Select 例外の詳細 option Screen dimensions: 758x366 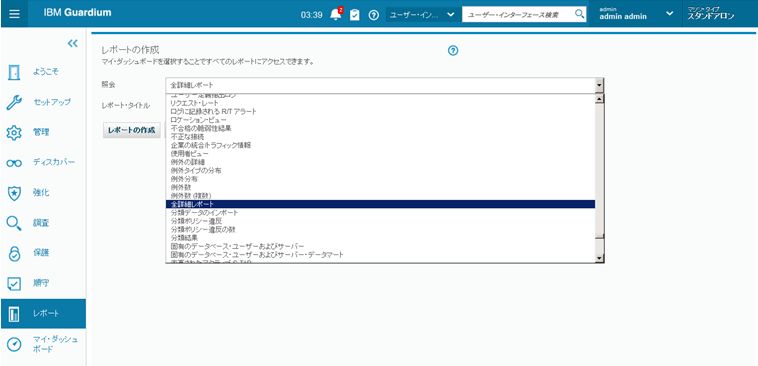(x=380, y=162)
